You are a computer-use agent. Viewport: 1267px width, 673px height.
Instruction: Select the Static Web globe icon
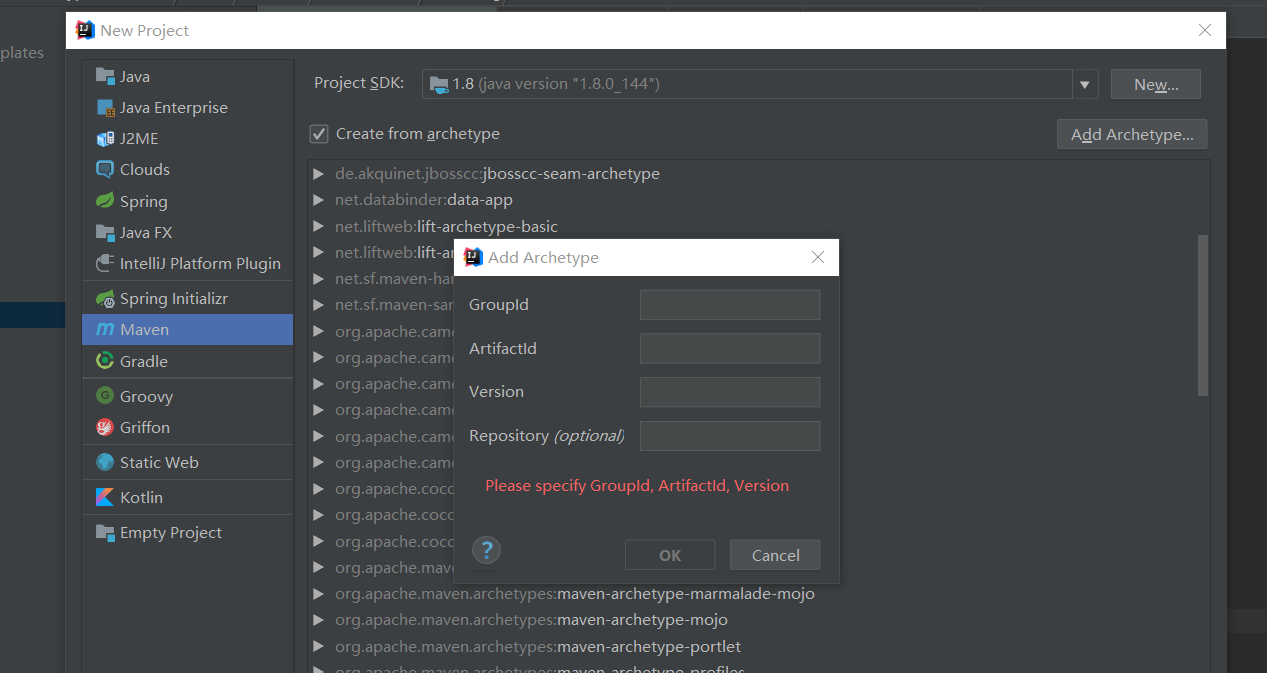coord(105,462)
